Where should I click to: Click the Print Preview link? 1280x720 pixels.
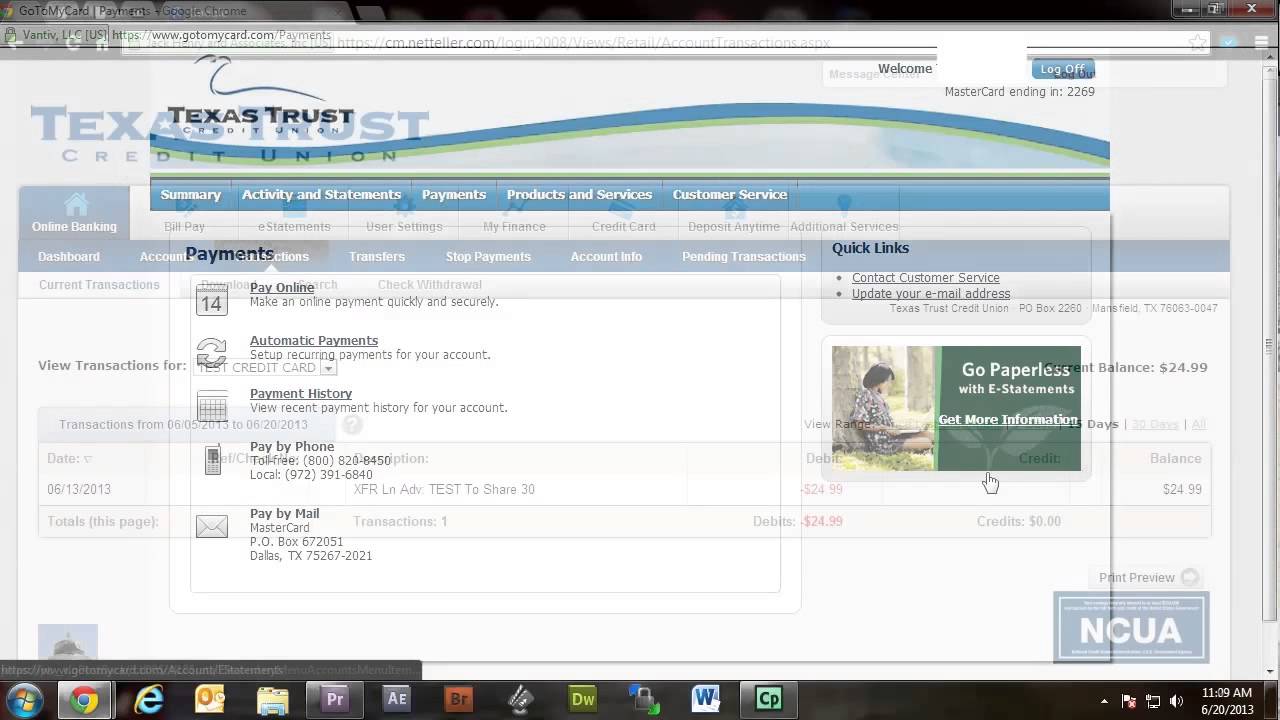pos(1137,578)
